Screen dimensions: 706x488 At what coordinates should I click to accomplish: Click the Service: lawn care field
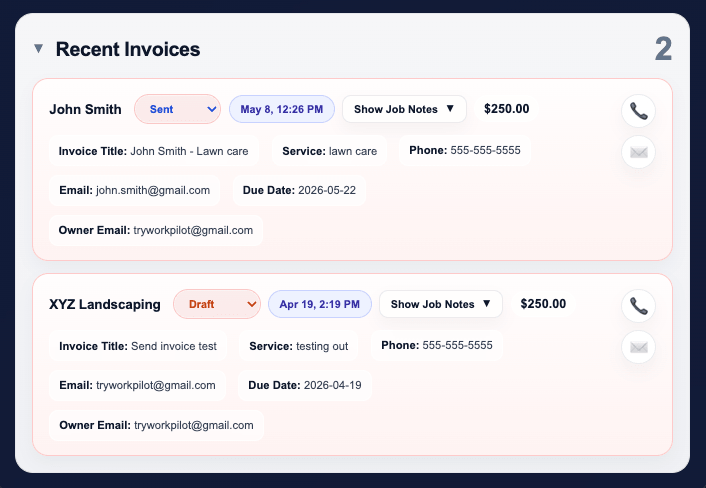(x=330, y=151)
